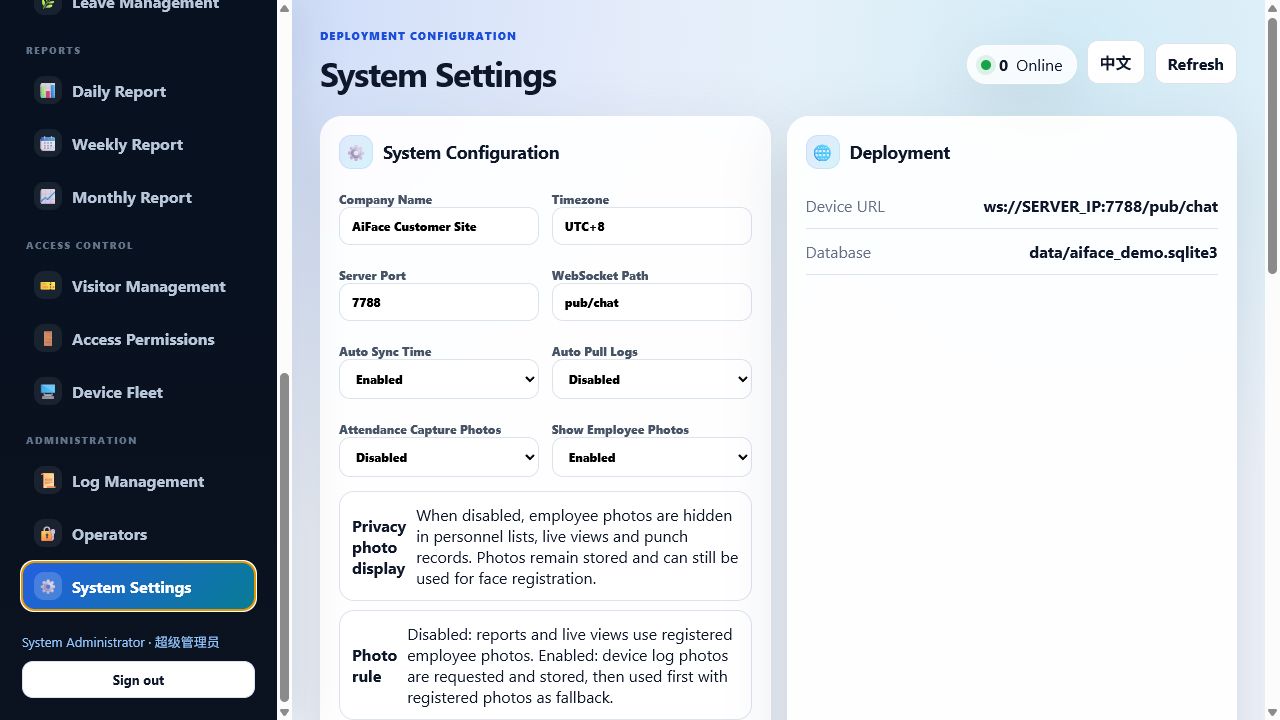Open the Auto Sync Time dropdown

[x=439, y=379]
